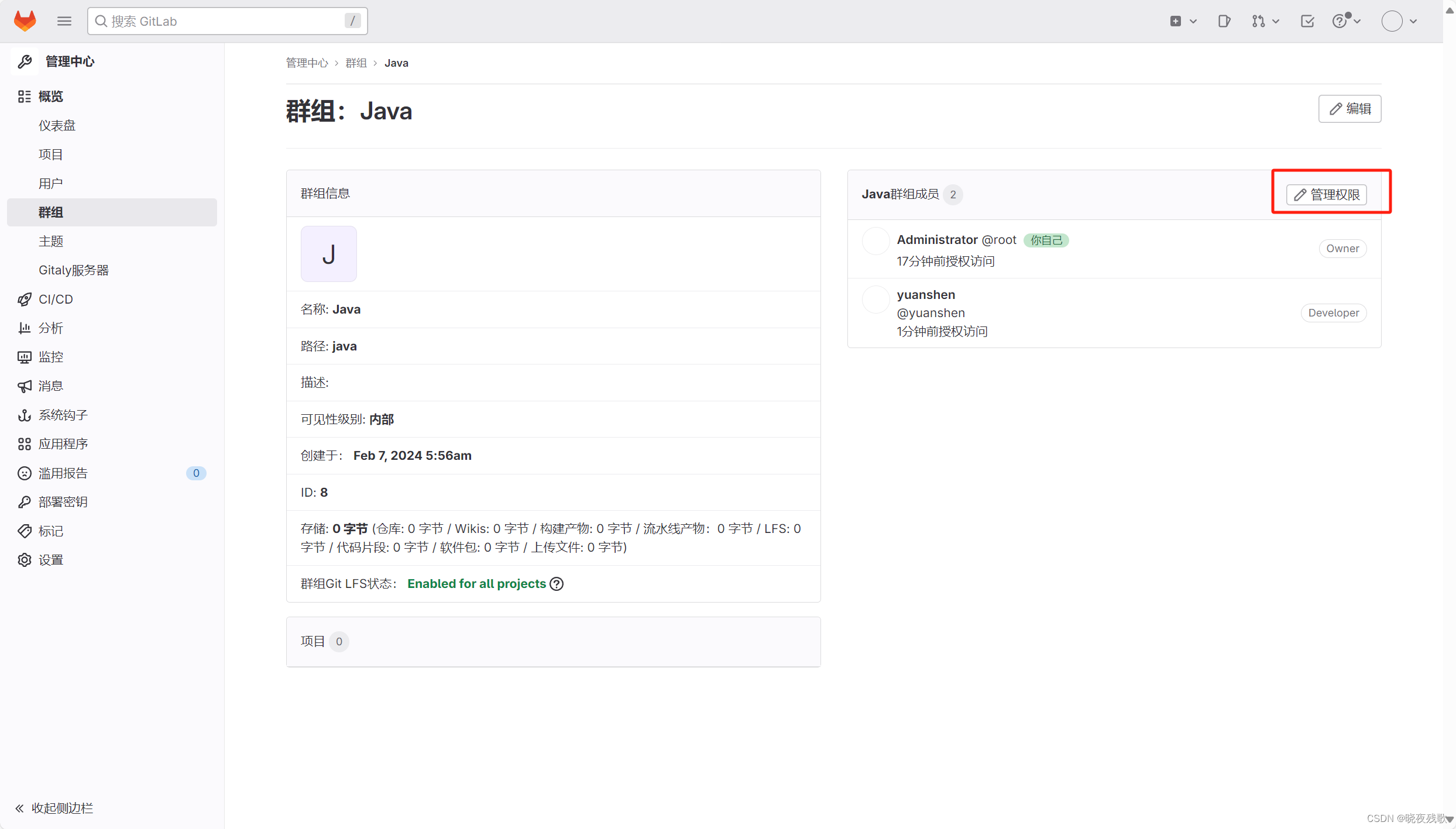Screen dimensions: 1456x829
Task: Click the 路径: java row
Action: 553,346
